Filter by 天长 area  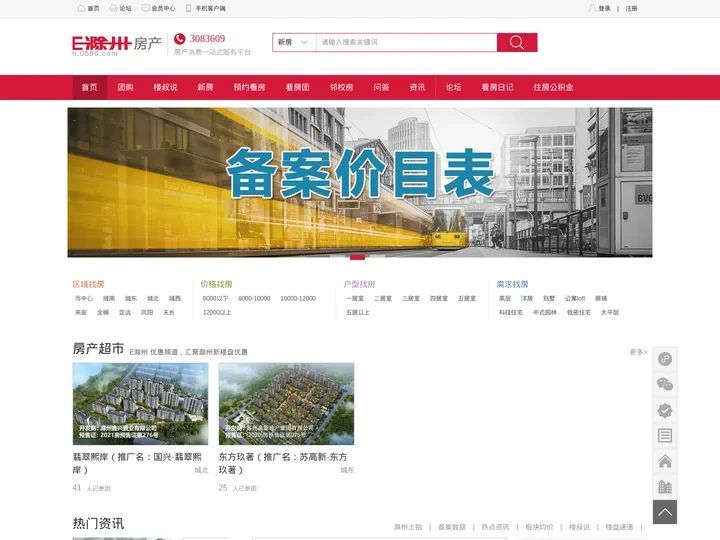(x=169, y=312)
